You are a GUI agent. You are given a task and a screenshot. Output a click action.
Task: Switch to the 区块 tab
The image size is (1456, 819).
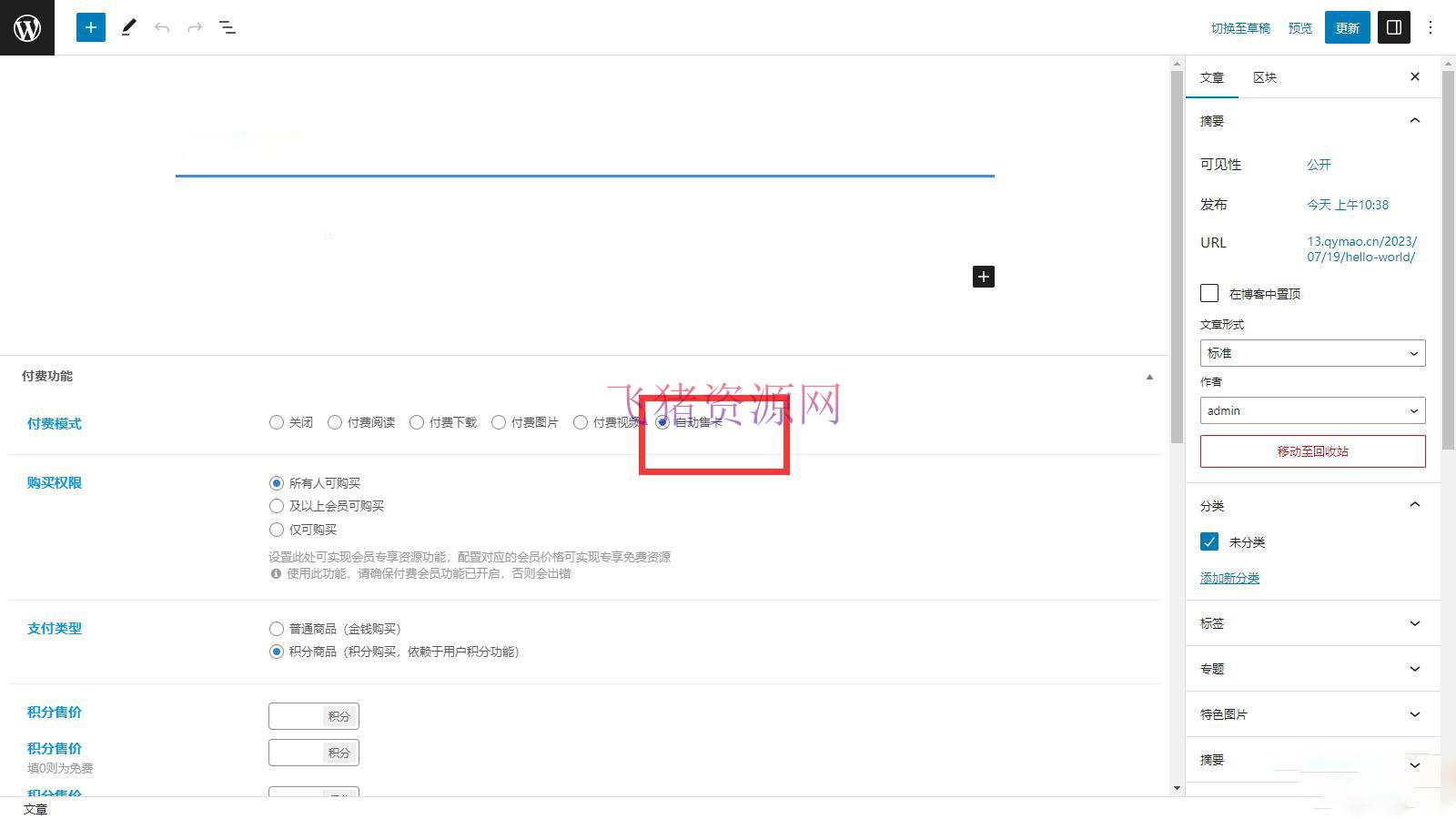[1263, 77]
